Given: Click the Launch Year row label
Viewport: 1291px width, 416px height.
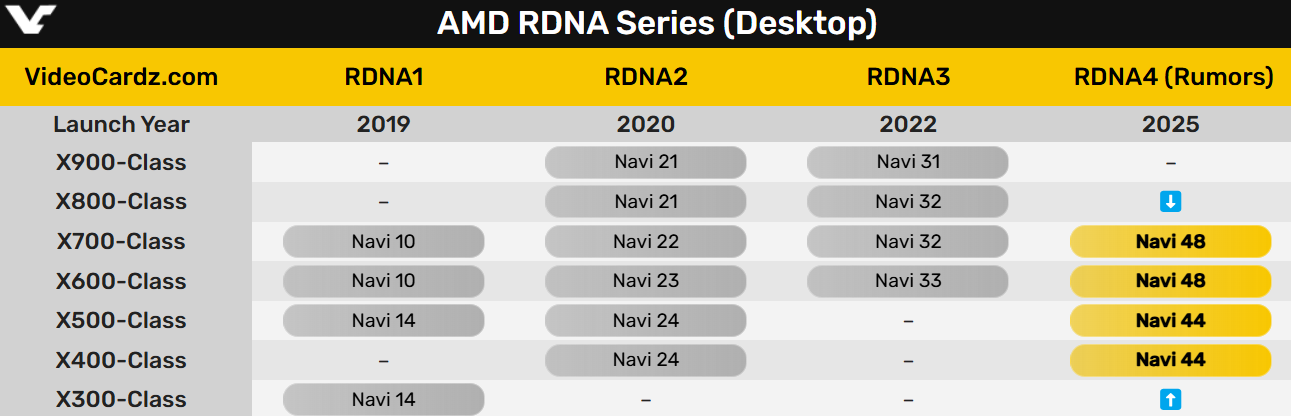Looking at the screenshot, I should [x=121, y=124].
